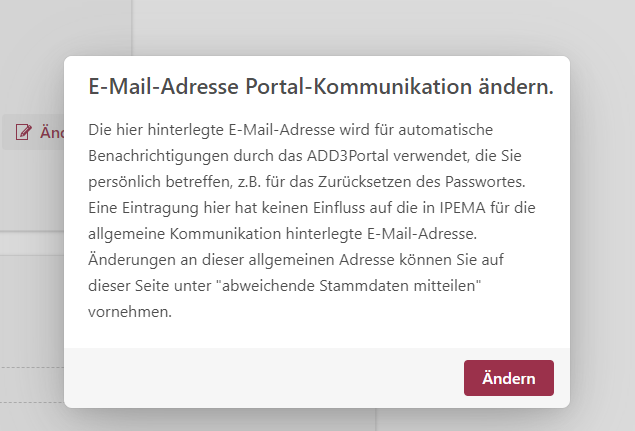Viewport: 635px width, 431px height.
Task: Click the word IPEMA in the description
Action: pos(440,209)
